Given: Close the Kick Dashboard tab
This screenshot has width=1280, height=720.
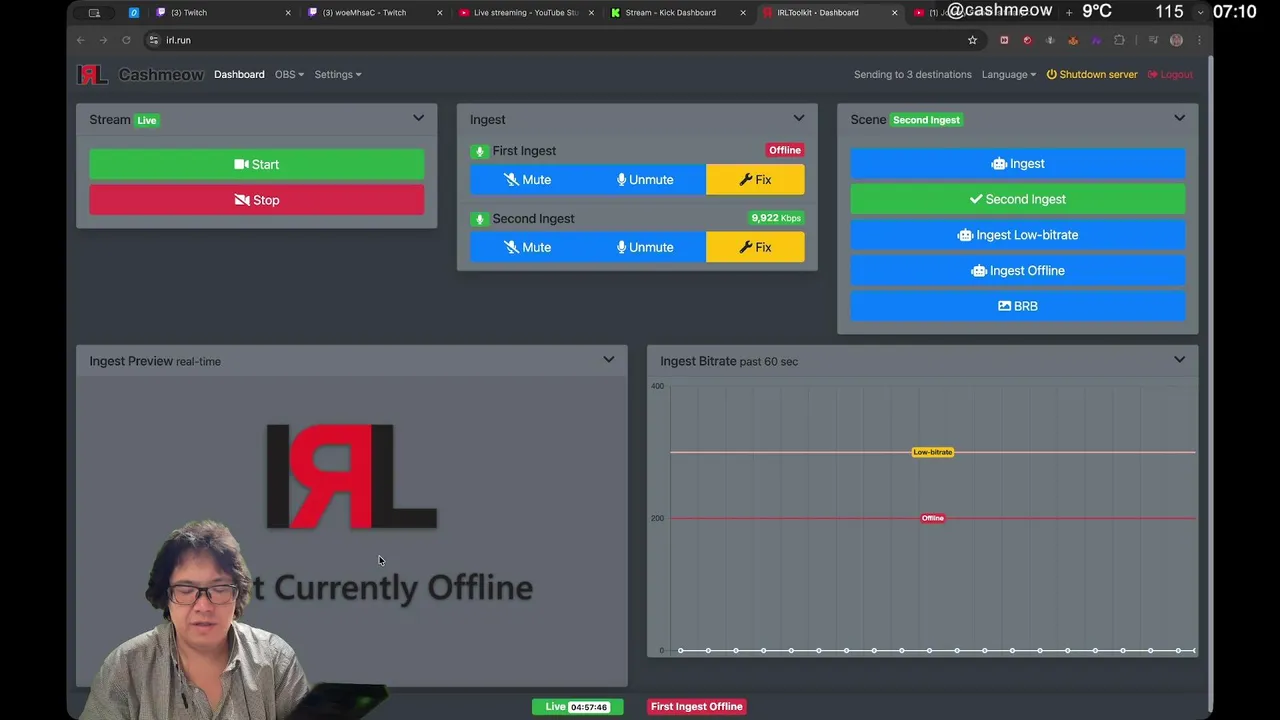Looking at the screenshot, I should point(743,13).
